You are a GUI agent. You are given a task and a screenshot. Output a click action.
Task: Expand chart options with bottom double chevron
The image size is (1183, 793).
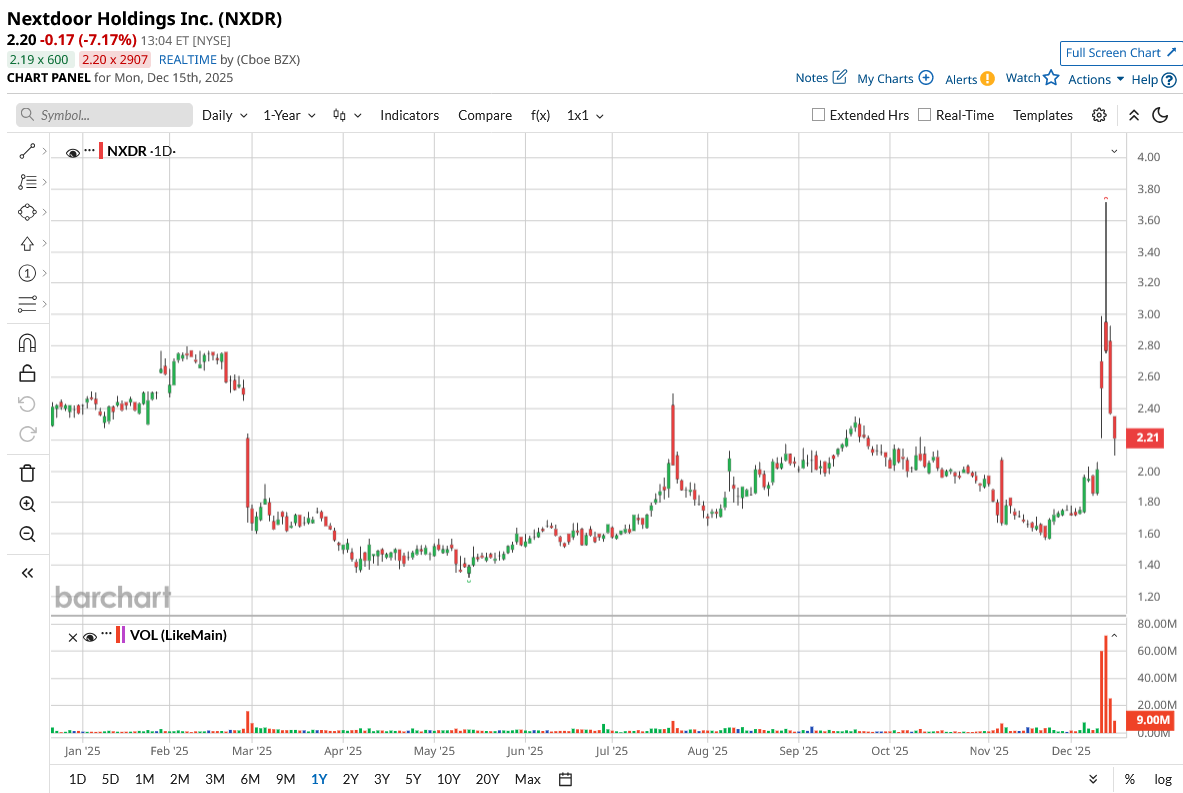(x=1093, y=779)
